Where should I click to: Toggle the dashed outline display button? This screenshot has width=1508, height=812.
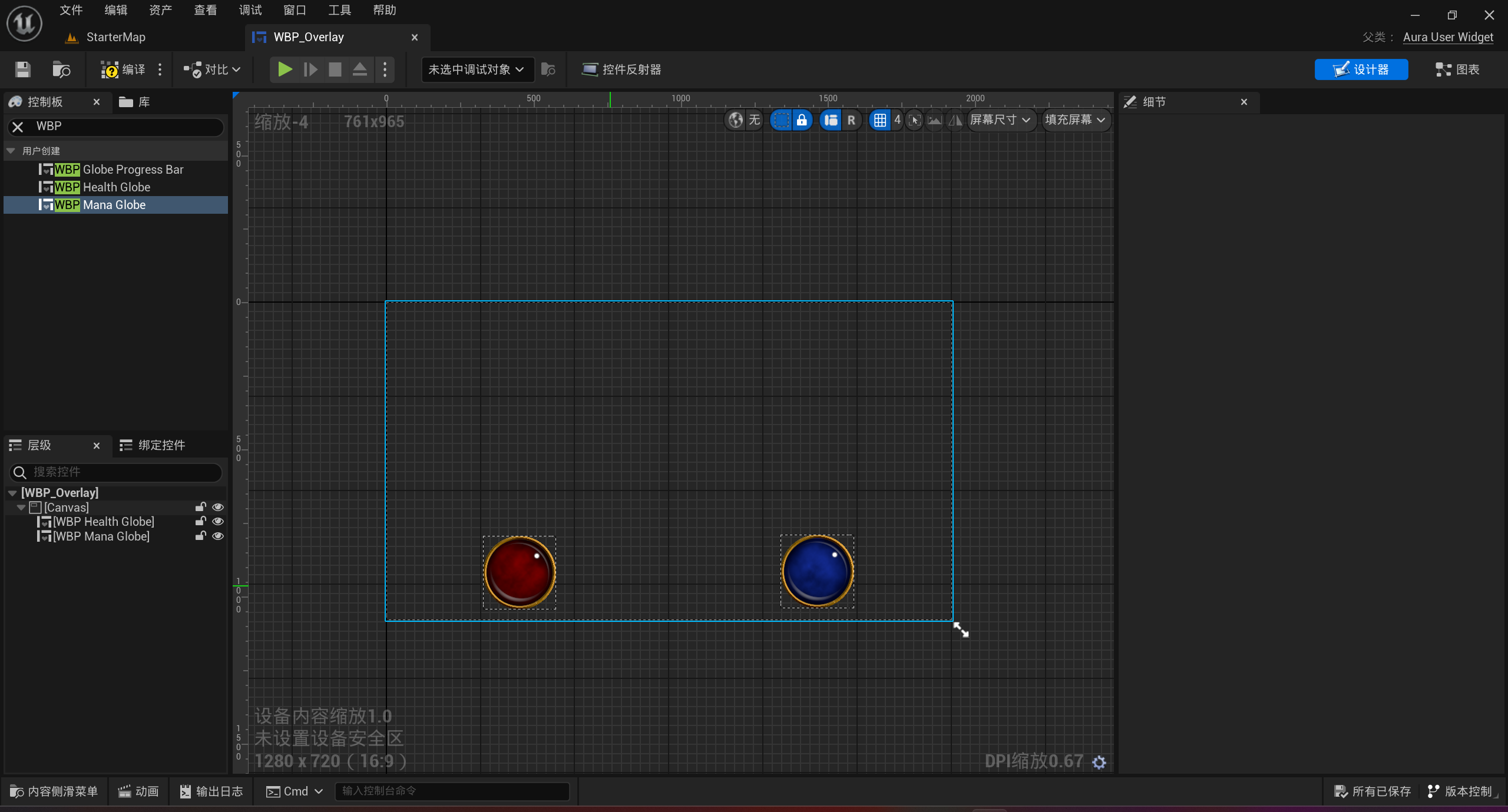pos(781,120)
